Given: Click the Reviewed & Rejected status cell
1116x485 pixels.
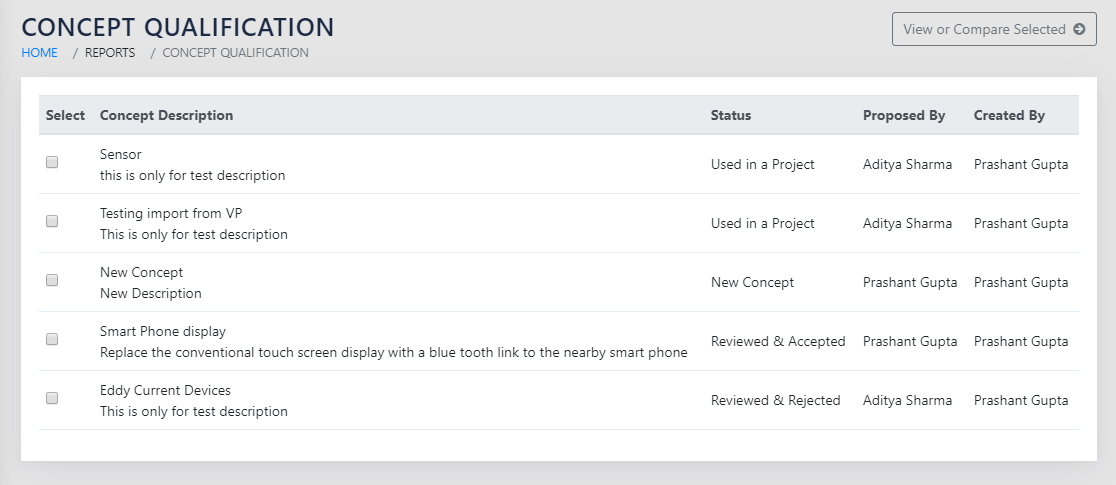Looking at the screenshot, I should tap(775, 400).
